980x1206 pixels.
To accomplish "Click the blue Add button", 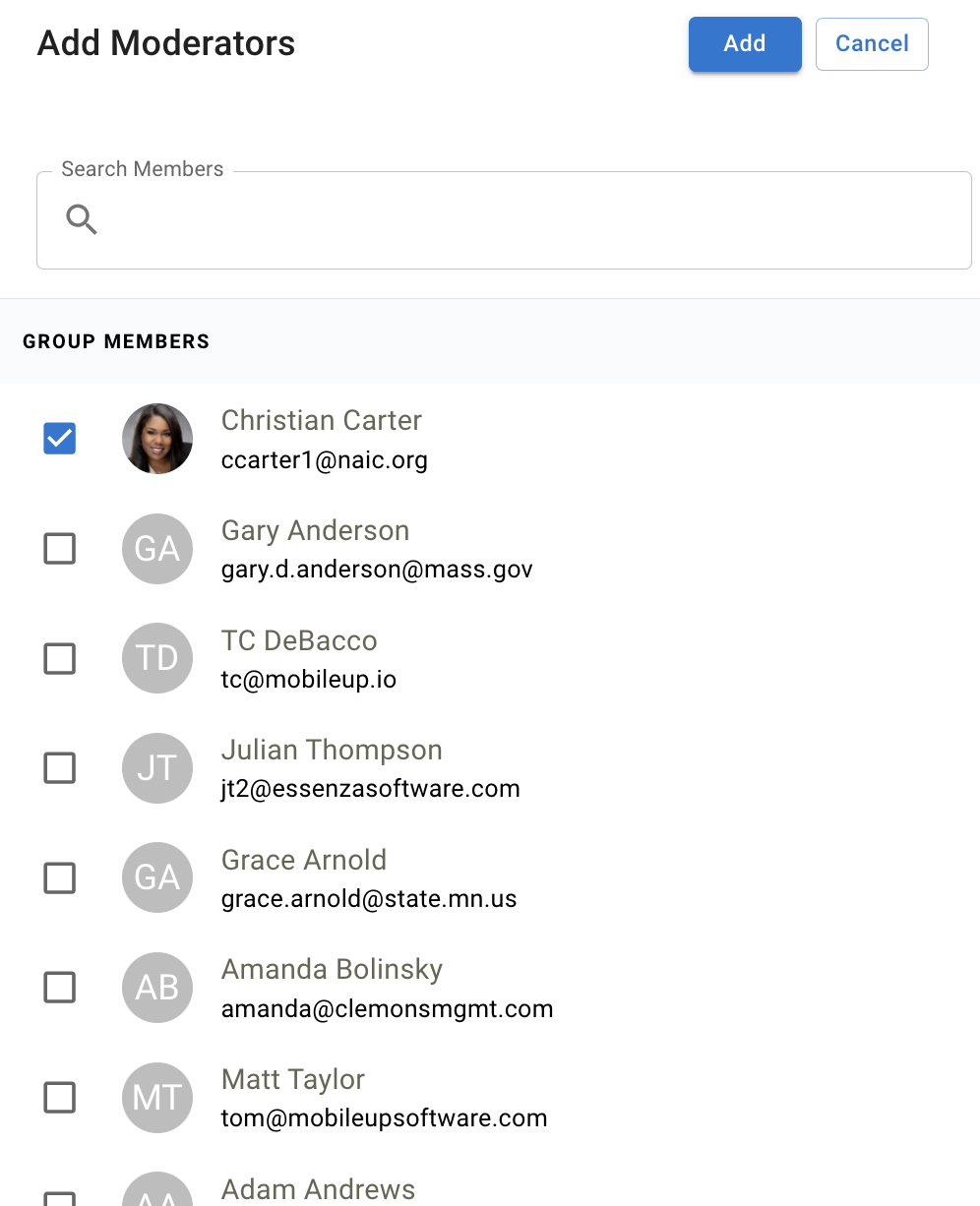I will (744, 44).
